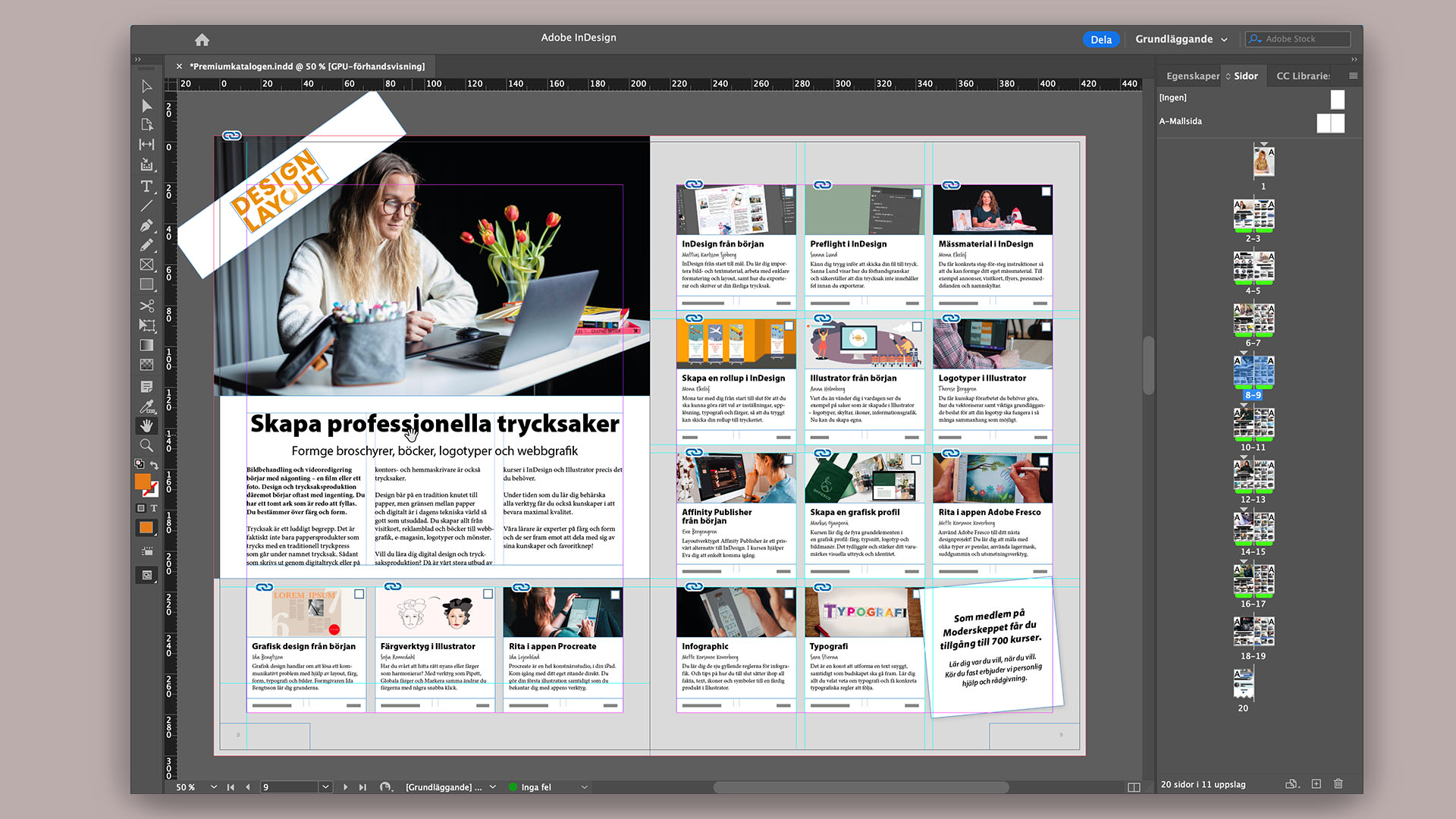Jump to first page arrow
Viewport: 1456px width, 819px height.
[x=231, y=787]
